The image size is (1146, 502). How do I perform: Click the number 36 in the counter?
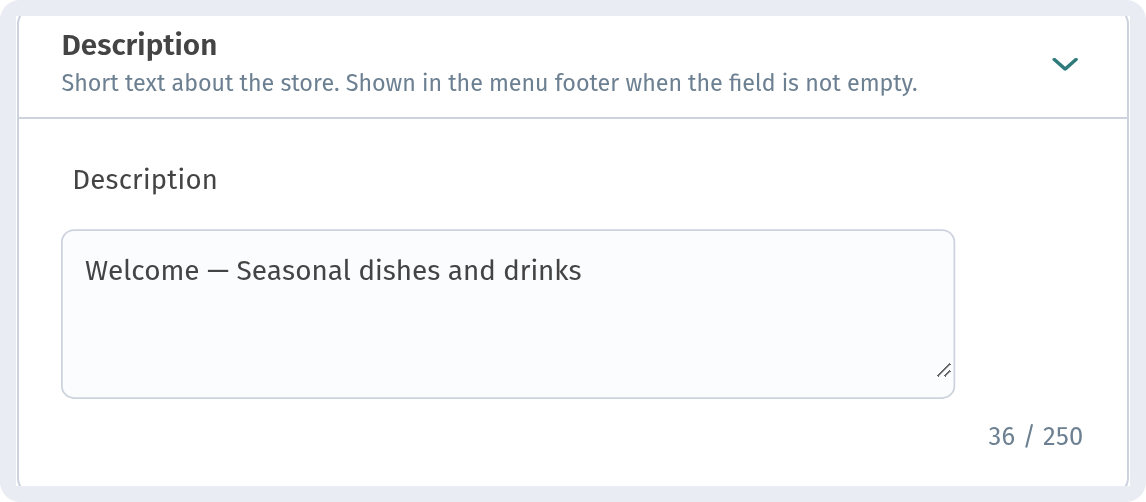point(1001,436)
